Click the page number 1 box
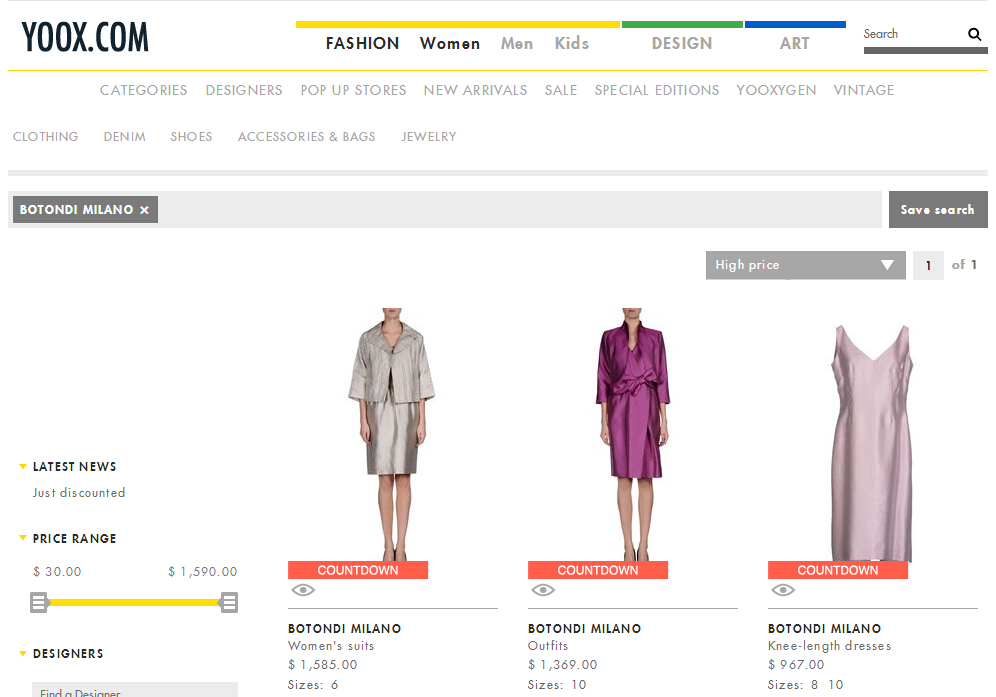This screenshot has height=697, width=996. coord(928,265)
